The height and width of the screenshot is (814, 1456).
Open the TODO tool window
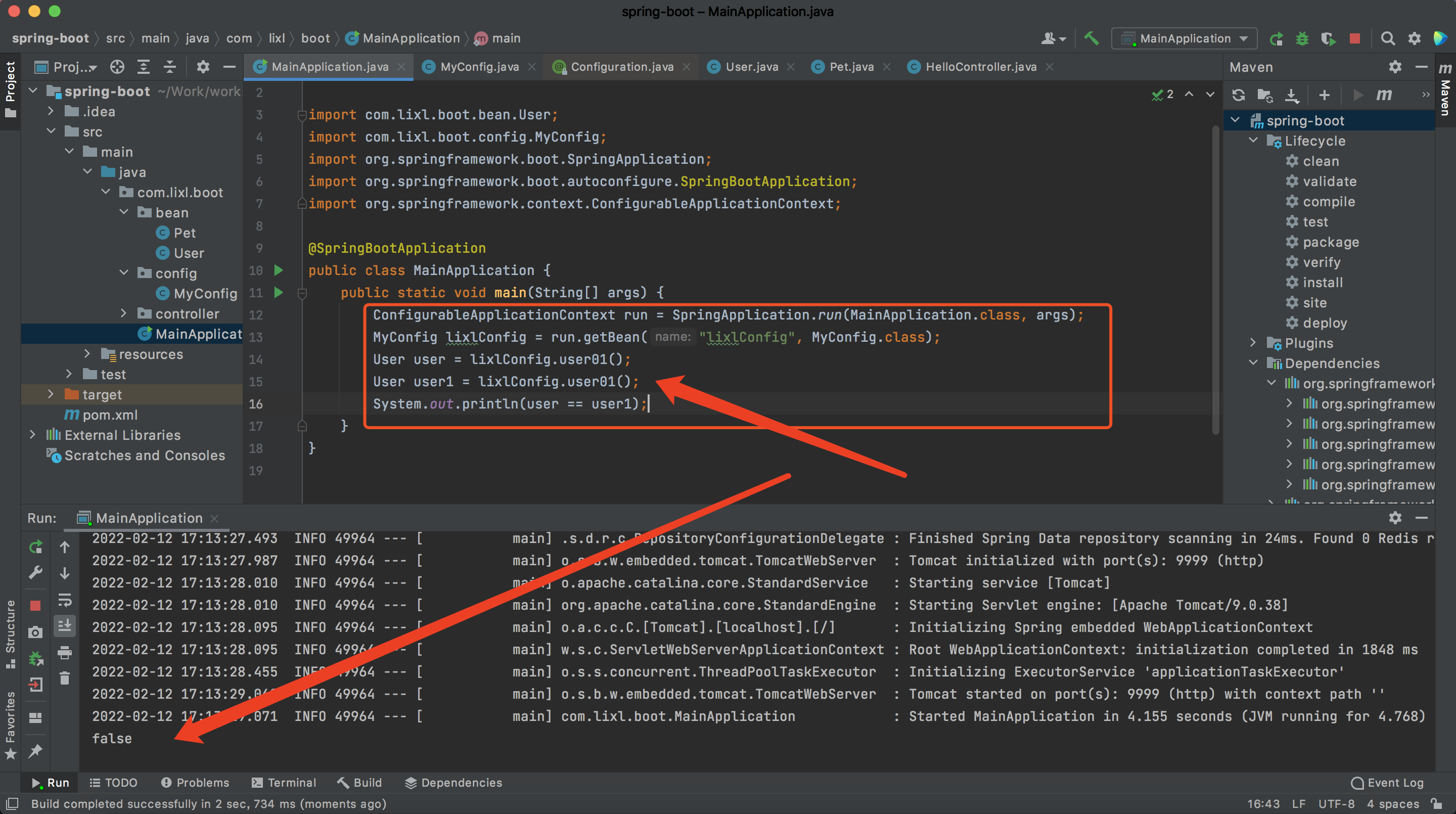click(x=113, y=782)
